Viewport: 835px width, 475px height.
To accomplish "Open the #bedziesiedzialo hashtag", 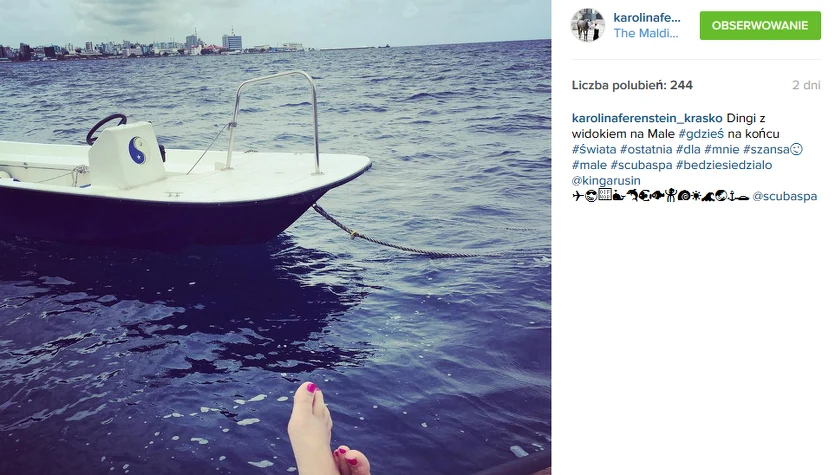I will coord(724,165).
